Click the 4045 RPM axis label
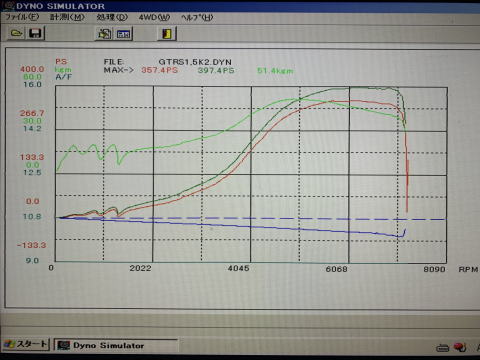This screenshot has width=480, height=360. click(238, 268)
